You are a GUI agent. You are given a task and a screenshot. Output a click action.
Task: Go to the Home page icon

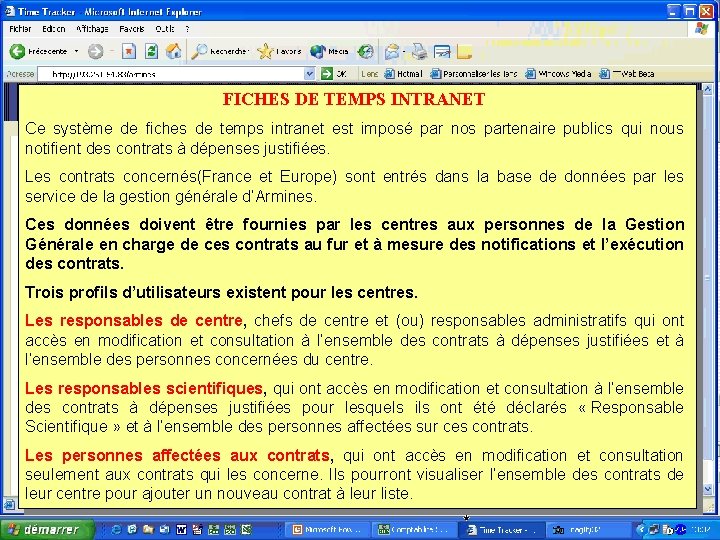pos(173,51)
